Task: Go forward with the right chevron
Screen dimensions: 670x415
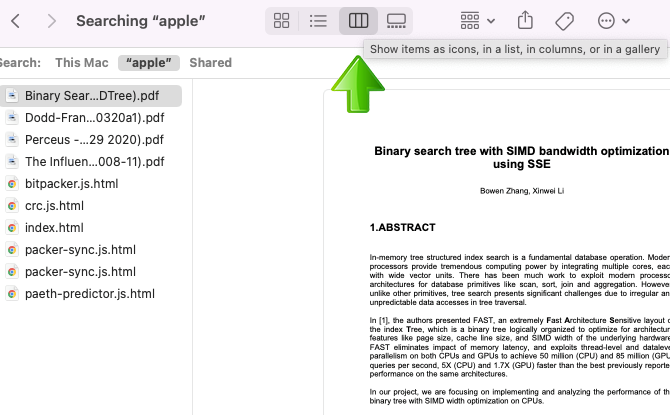Action: [51, 21]
